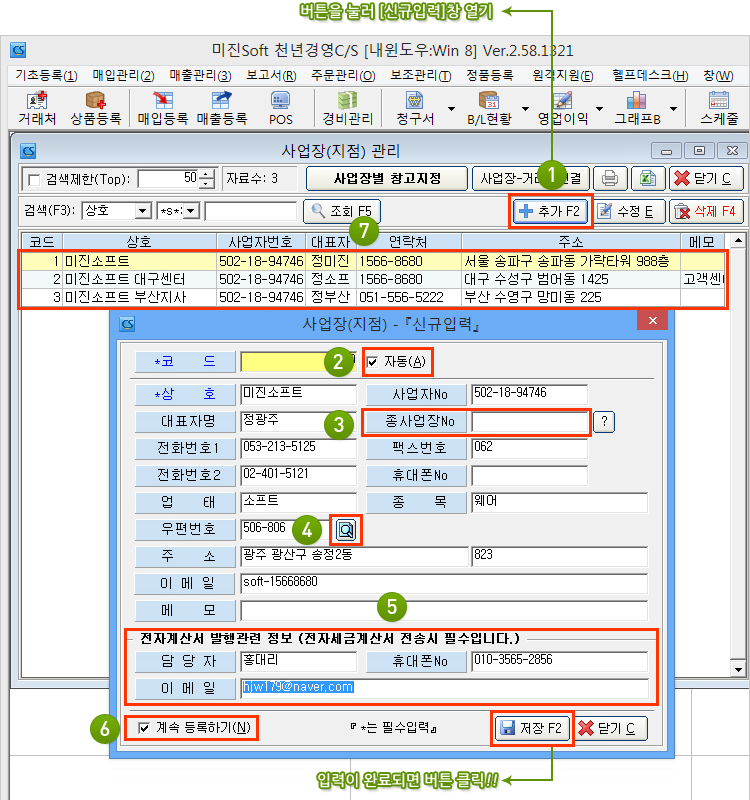Click the 저장 F2 save button
The height and width of the screenshot is (800, 750).
click(532, 728)
